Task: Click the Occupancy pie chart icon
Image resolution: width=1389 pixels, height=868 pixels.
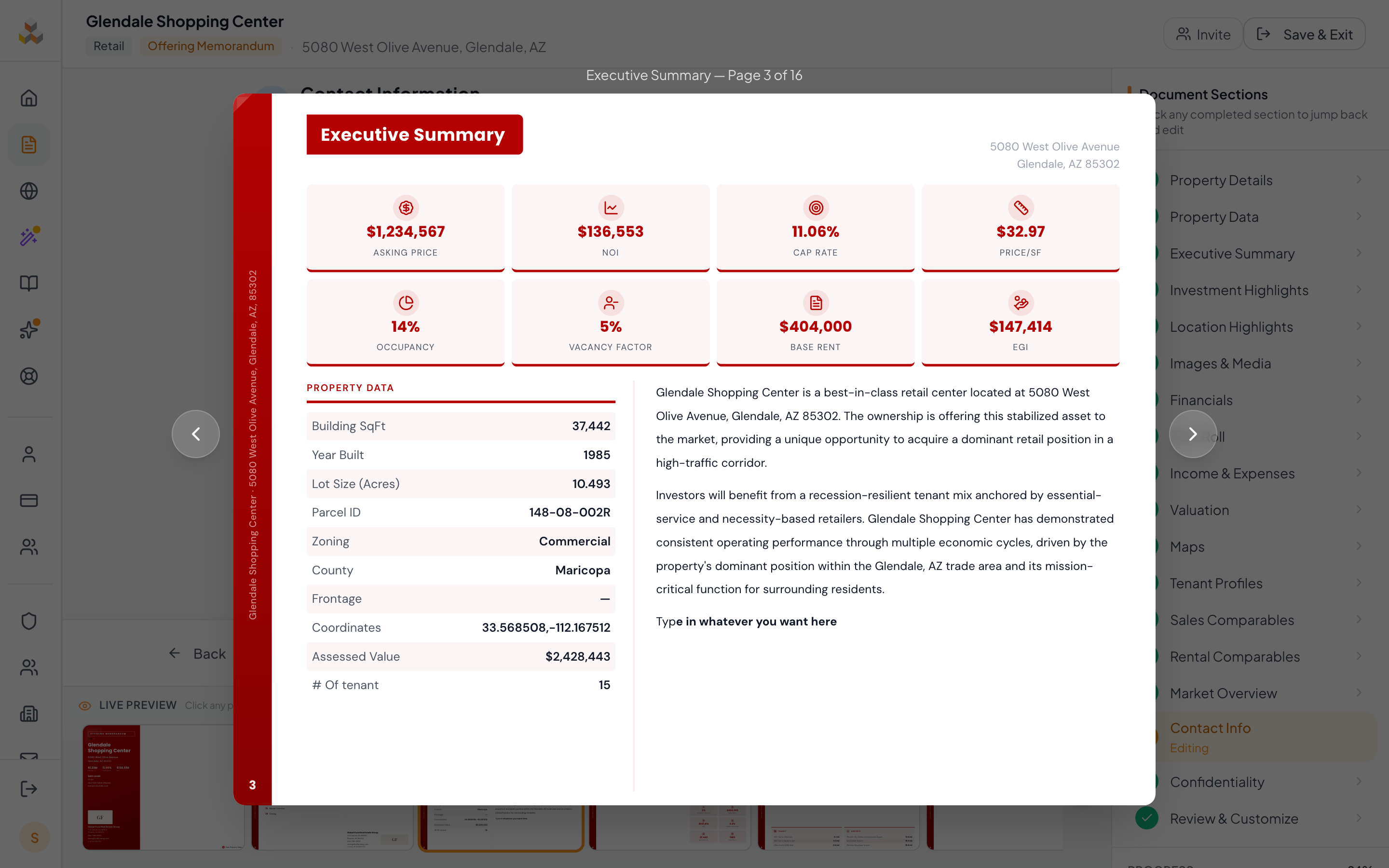Action: pyautogui.click(x=406, y=302)
